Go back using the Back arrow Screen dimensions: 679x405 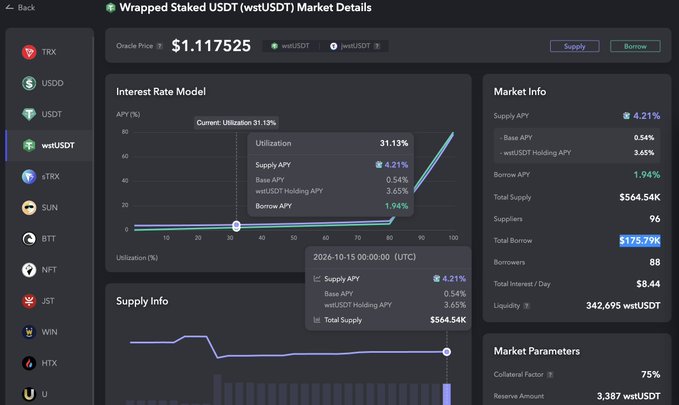[x=9, y=7]
